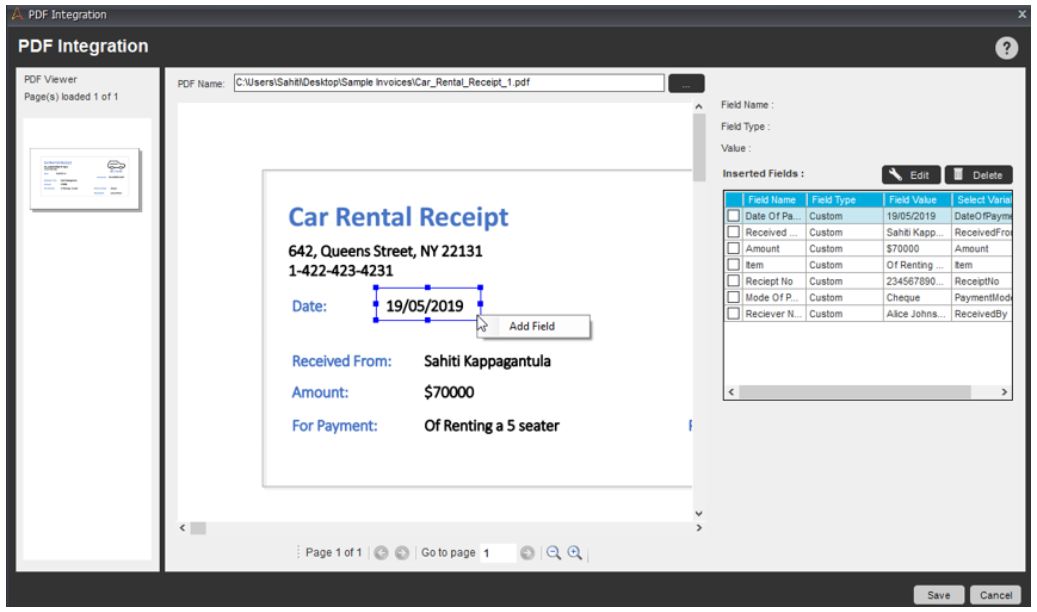Select the 'Of Renting ...' Field Value cell
Viewport: 1037px width, 612px height.
click(x=917, y=265)
